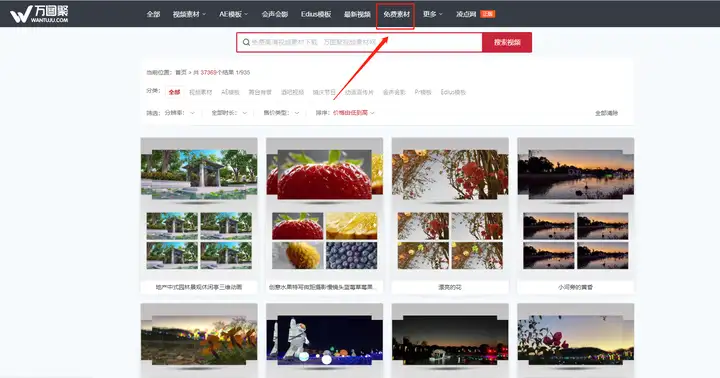Filter category by Pr模板
The width and height of the screenshot is (720, 378).
point(423,92)
